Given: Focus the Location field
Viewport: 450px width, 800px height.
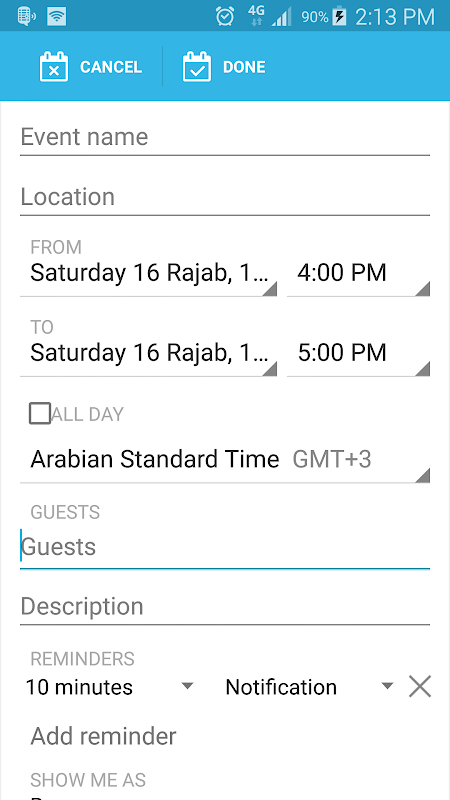Looking at the screenshot, I should point(225,198).
